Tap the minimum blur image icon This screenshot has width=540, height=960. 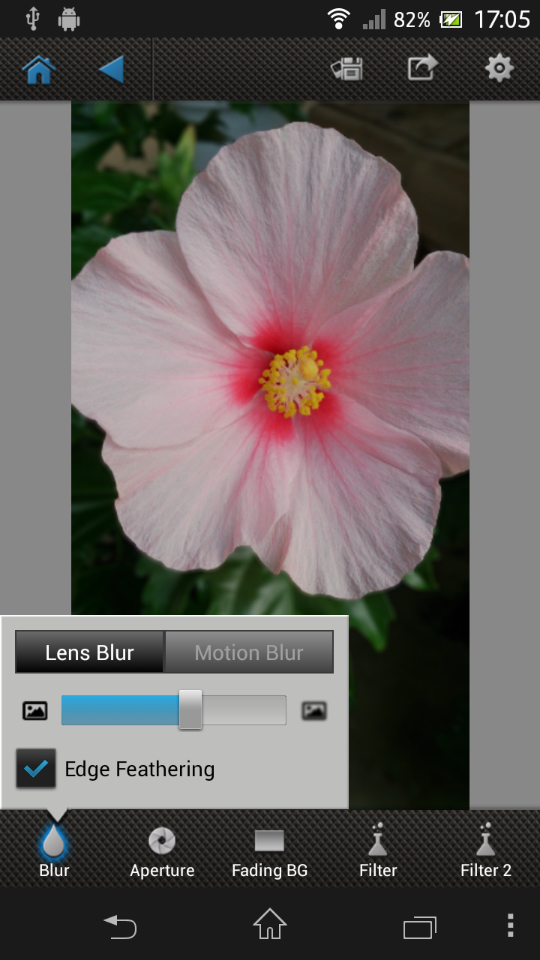[x=35, y=711]
